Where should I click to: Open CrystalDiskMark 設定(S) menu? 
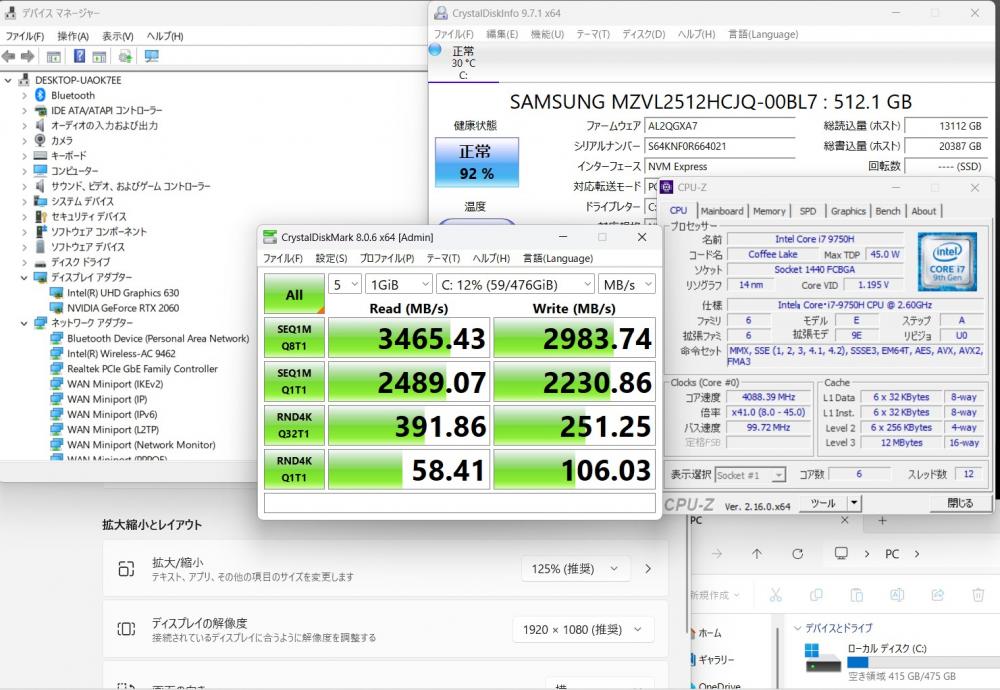coord(331,258)
